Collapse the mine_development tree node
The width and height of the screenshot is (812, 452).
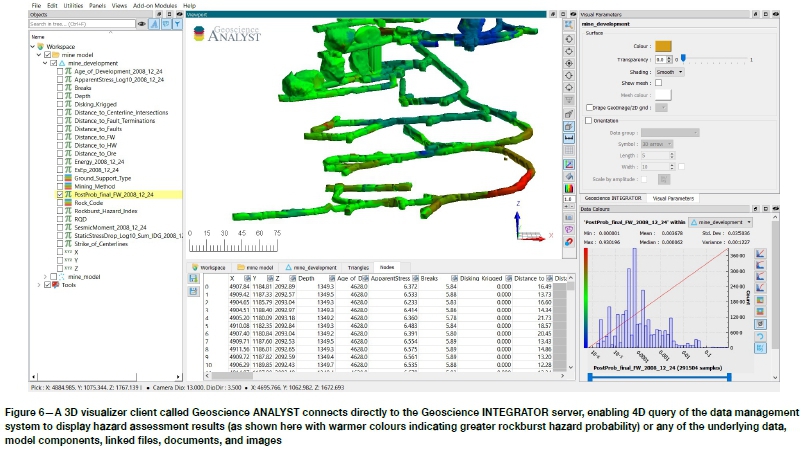[46, 62]
